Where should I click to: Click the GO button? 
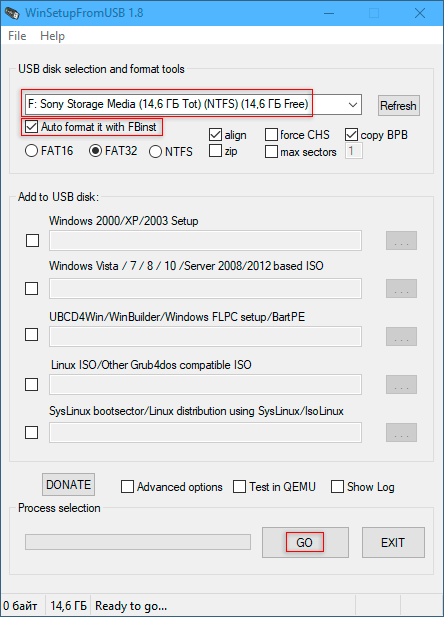point(305,543)
